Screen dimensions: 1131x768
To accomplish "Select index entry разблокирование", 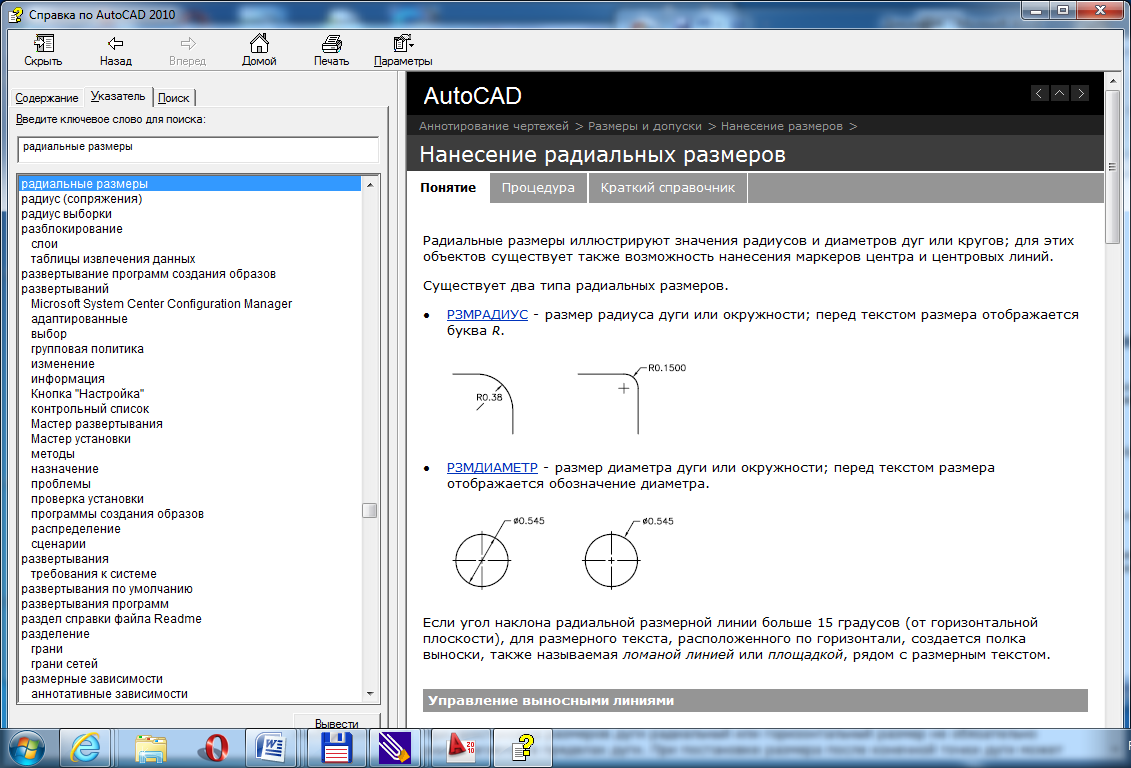I will pyautogui.click(x=71, y=229).
